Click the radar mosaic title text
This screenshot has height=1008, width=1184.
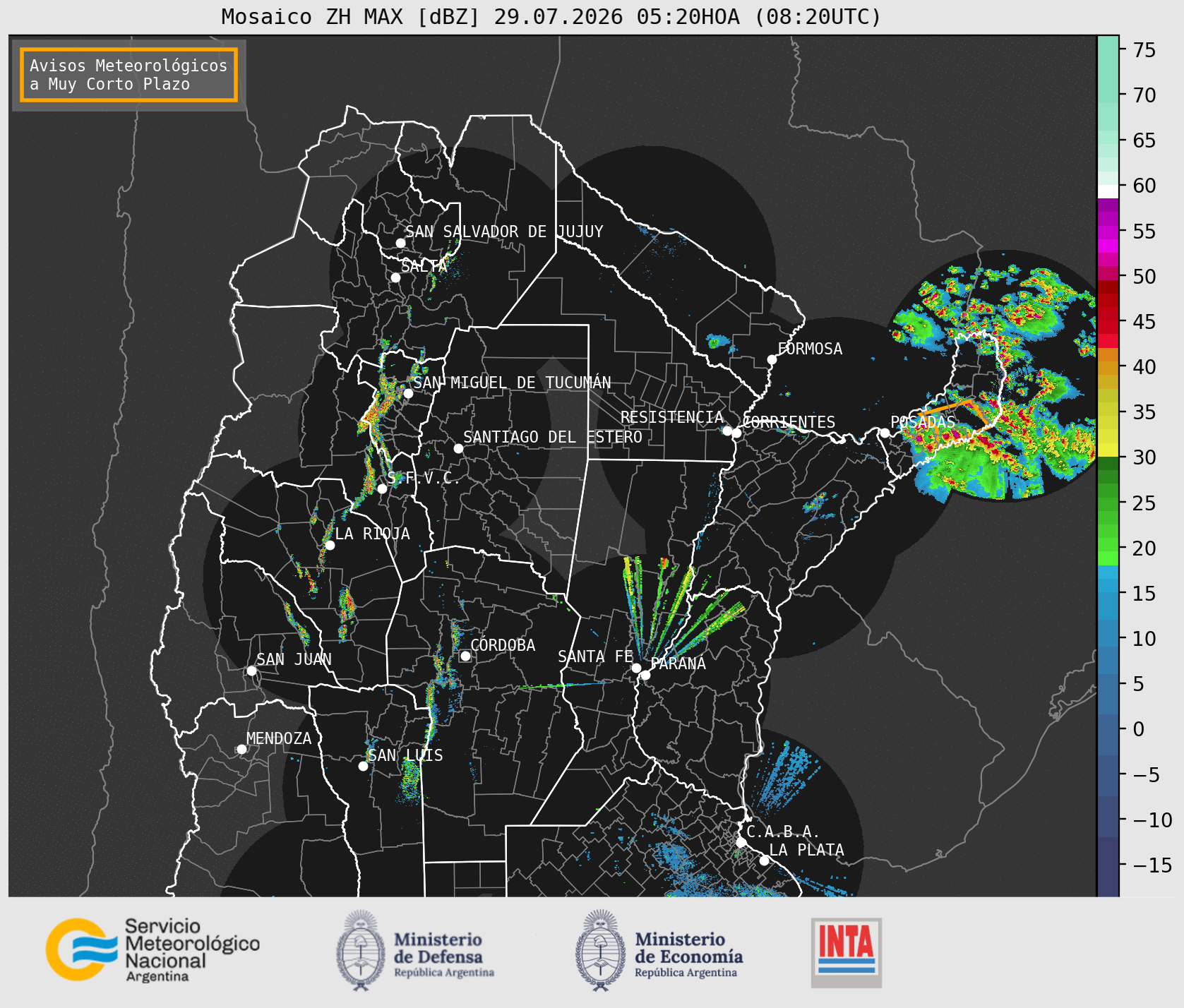click(x=551, y=16)
